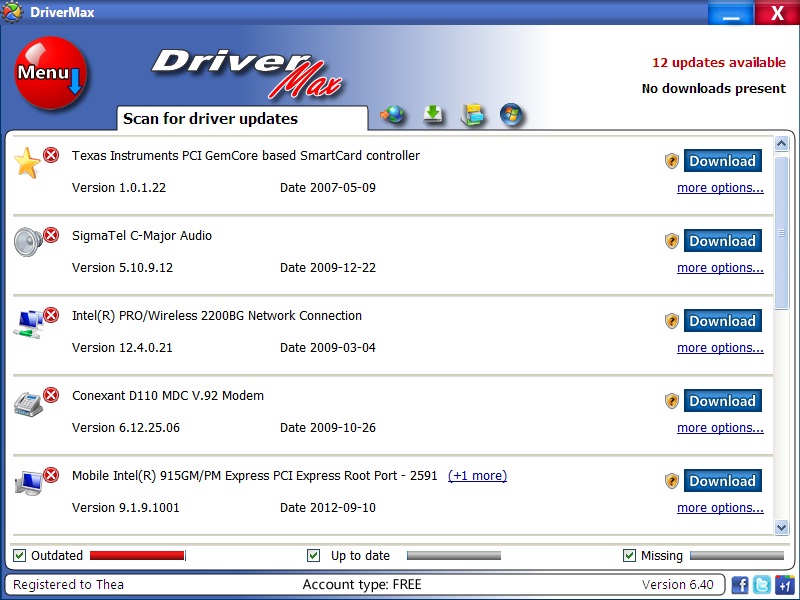The image size is (800, 600).
Task: Click the 12 updates available notice
Action: point(719,62)
